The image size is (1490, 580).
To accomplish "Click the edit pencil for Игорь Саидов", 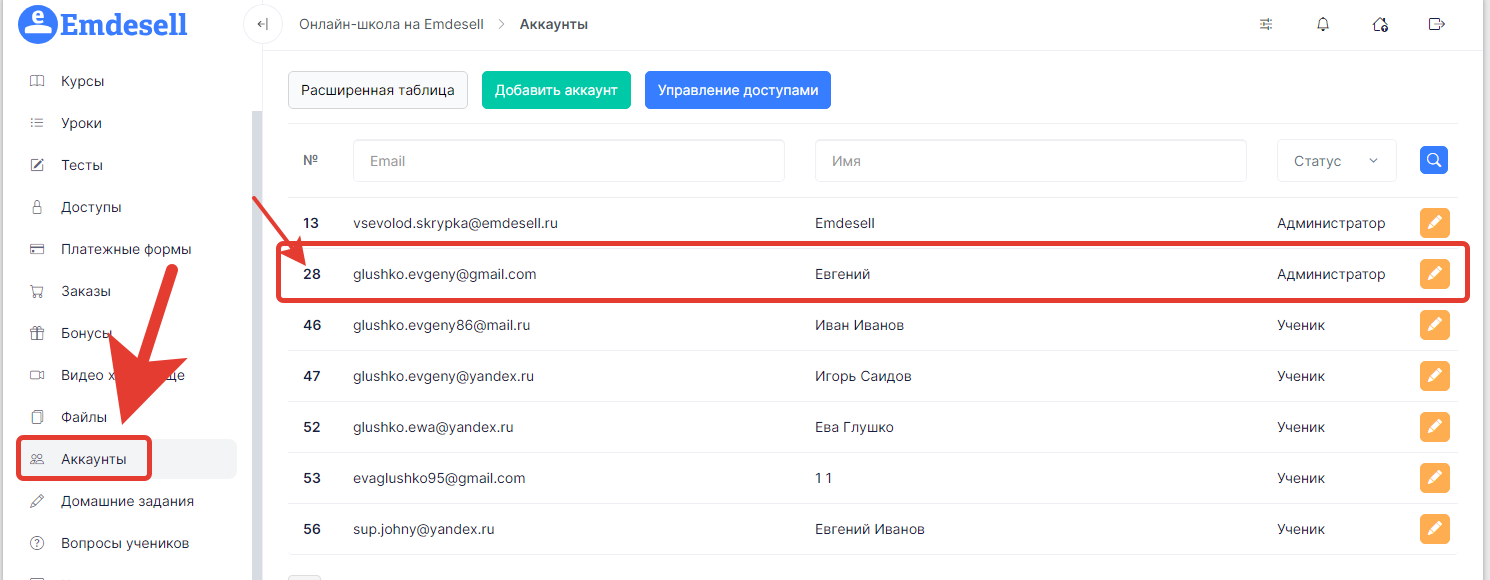I will pos(1434,376).
